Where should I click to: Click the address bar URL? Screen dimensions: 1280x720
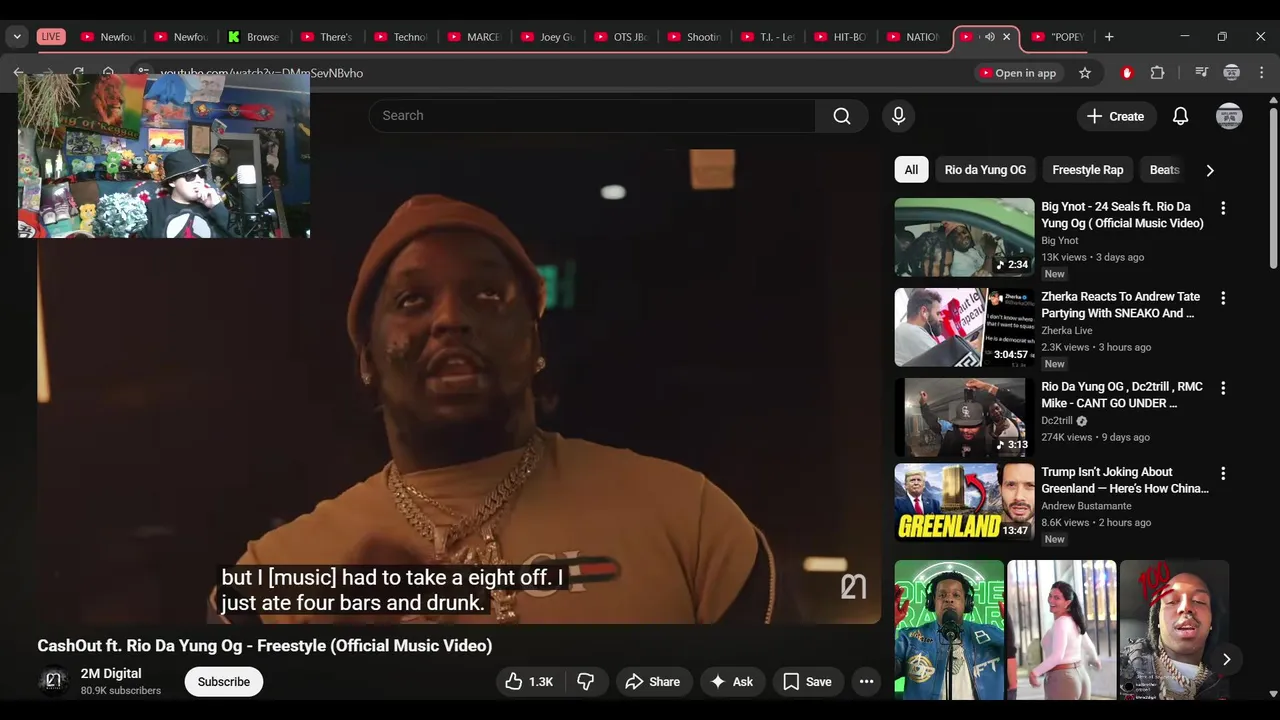tap(262, 73)
